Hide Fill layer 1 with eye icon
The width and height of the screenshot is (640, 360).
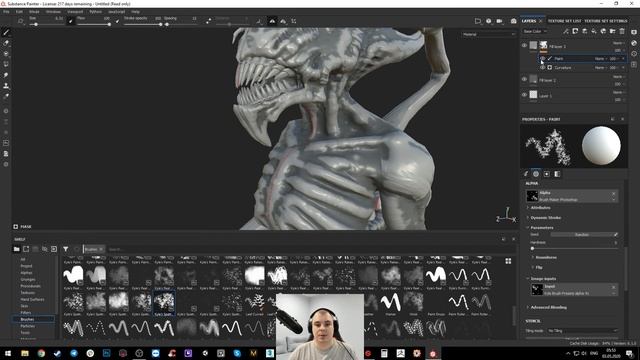point(524,46)
